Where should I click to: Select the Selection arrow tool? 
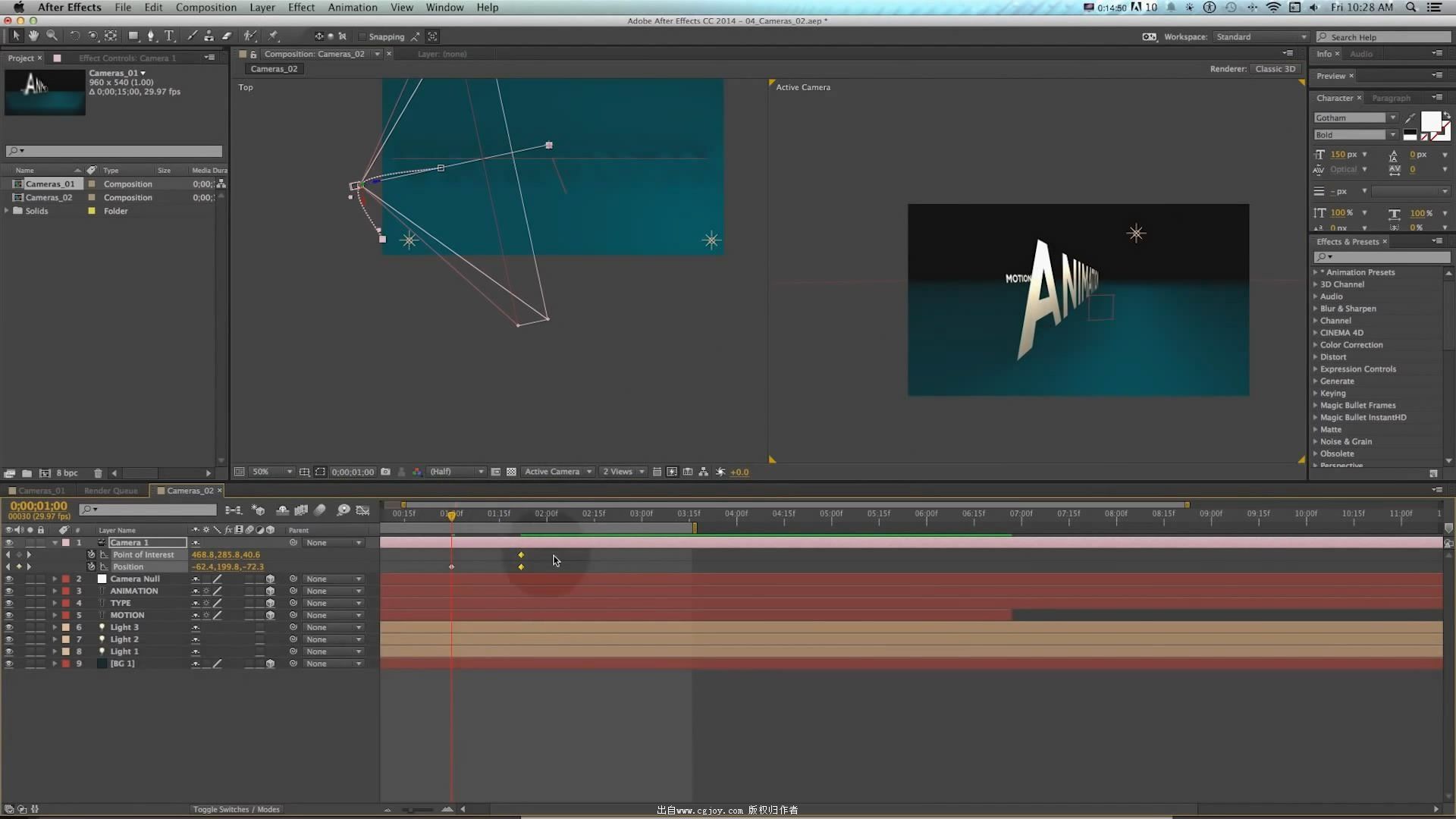click(x=16, y=36)
